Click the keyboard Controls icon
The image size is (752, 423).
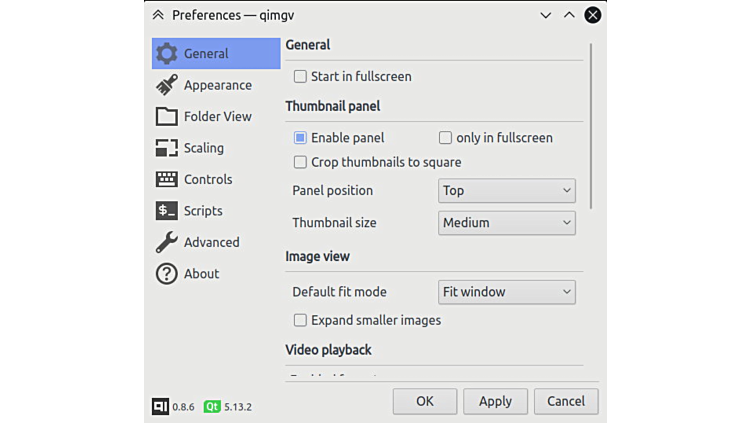point(167,180)
